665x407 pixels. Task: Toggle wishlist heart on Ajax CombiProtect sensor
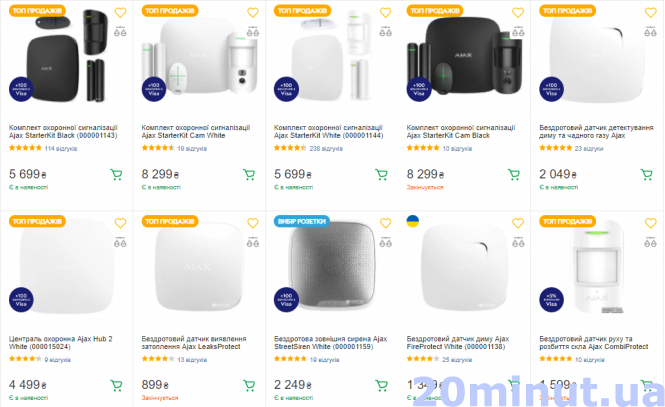[x=651, y=223]
